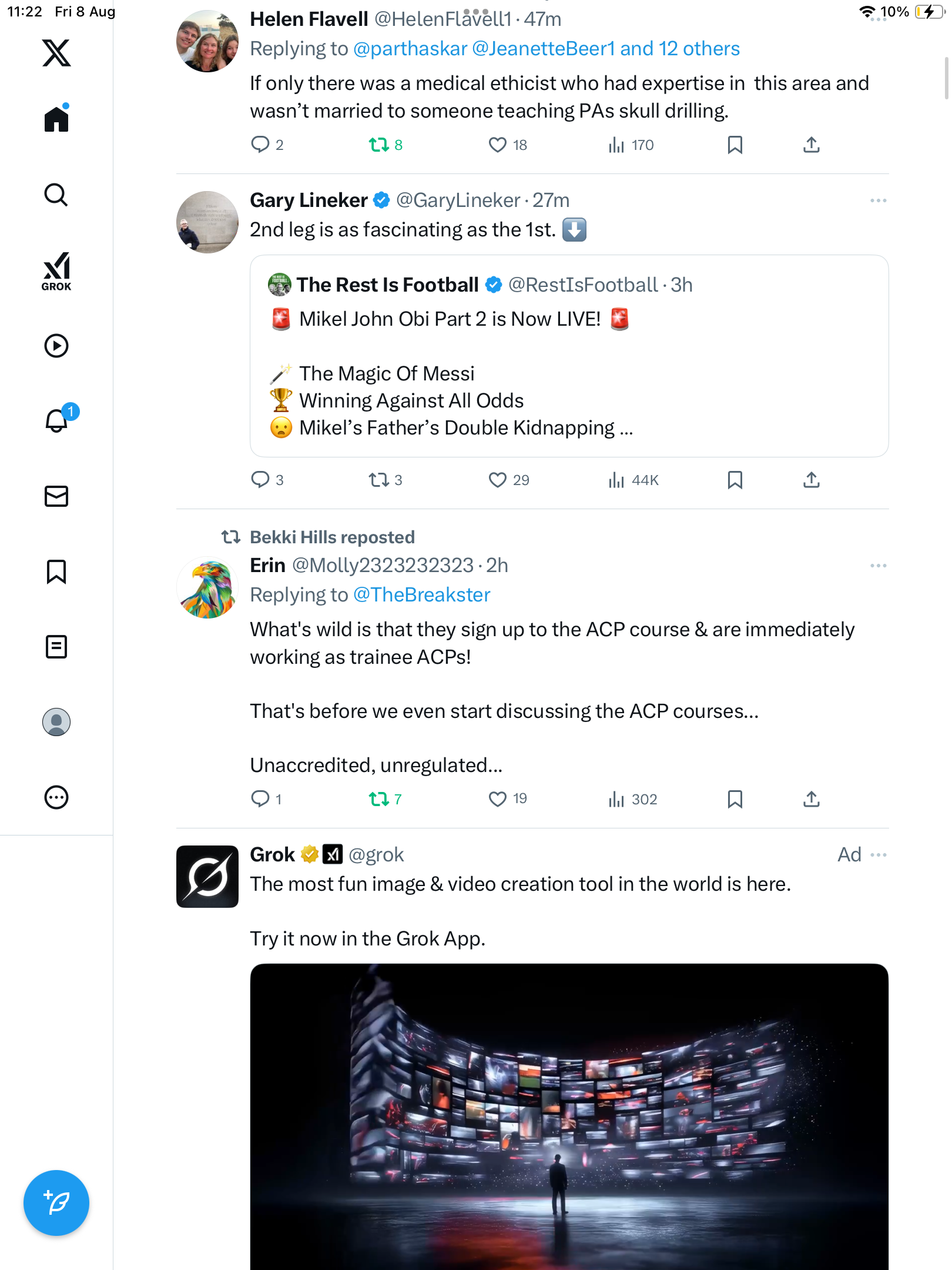Bookmark Gary Lineker's post
952x1270 pixels.
[735, 480]
